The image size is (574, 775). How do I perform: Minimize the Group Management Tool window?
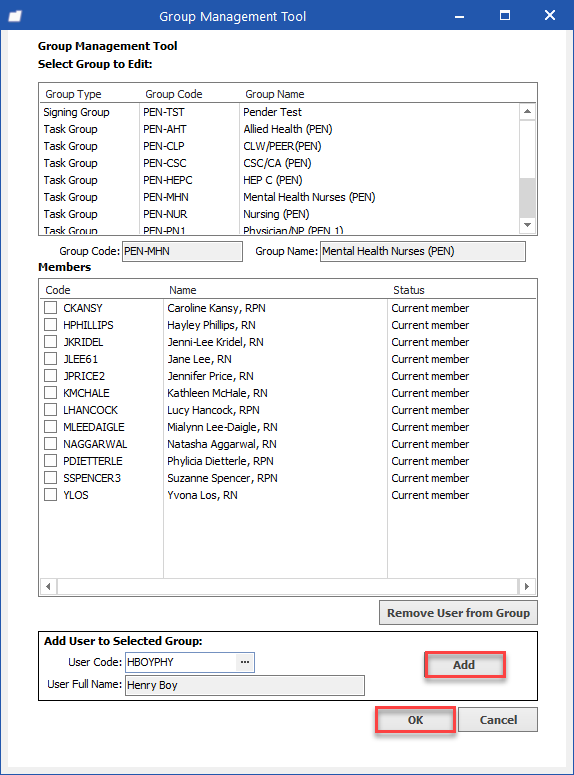point(459,16)
